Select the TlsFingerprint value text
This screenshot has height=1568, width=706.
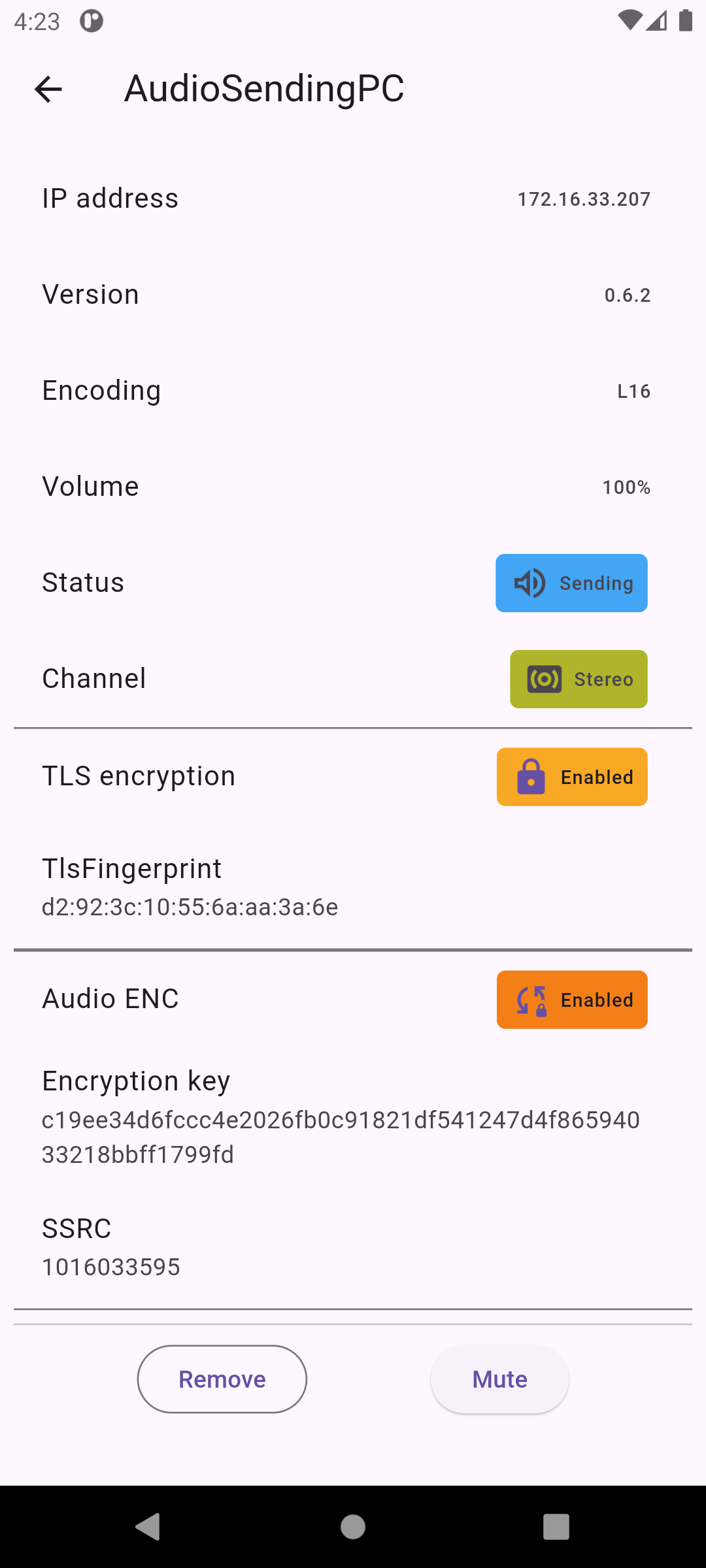point(190,907)
